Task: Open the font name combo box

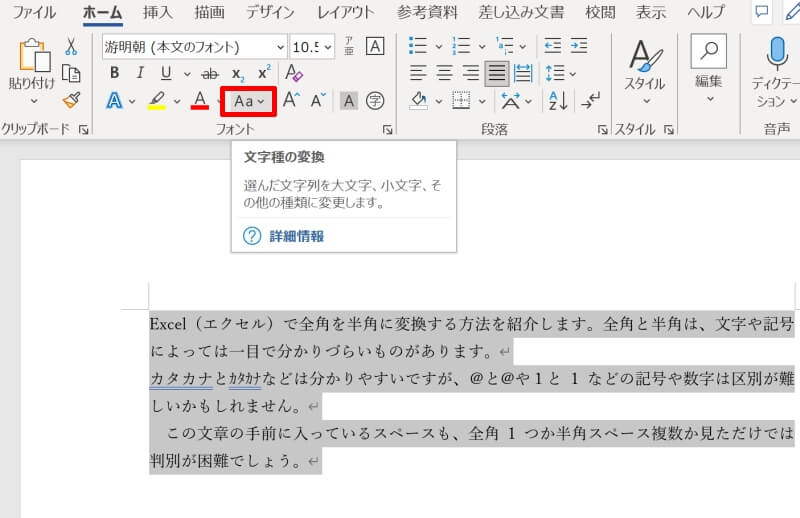Action: (194, 47)
